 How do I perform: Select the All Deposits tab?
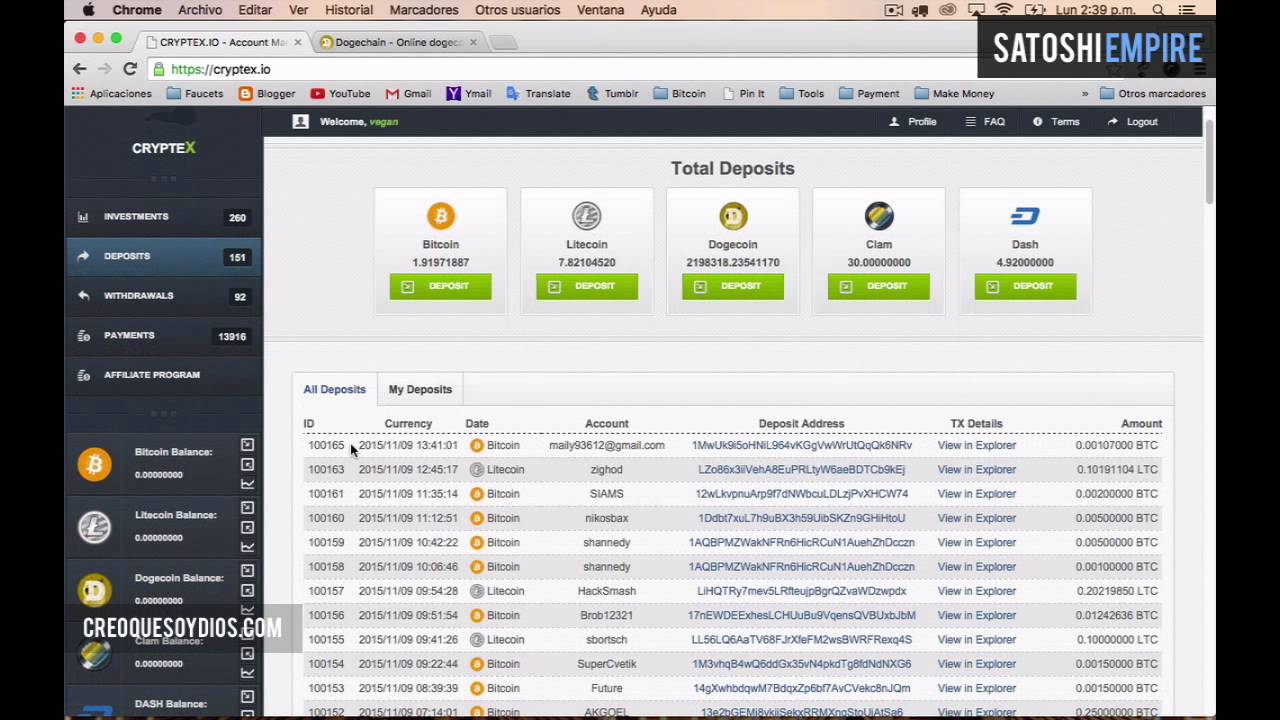[x=335, y=389]
